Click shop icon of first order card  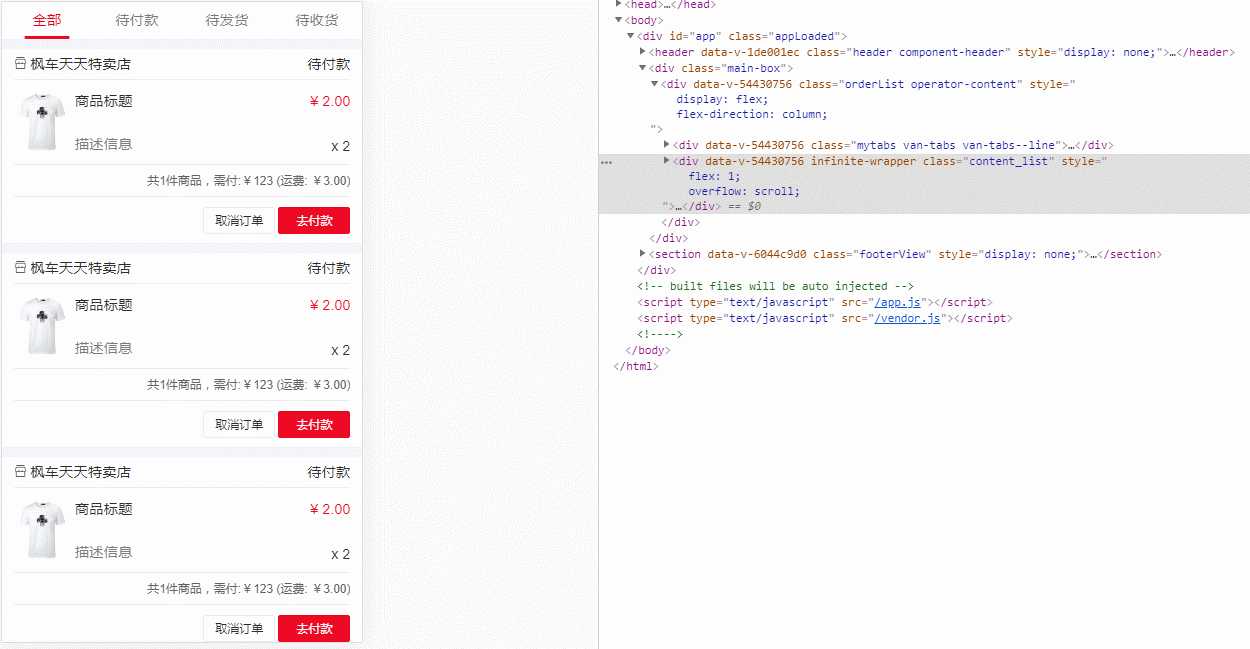pyautogui.click(x=20, y=64)
